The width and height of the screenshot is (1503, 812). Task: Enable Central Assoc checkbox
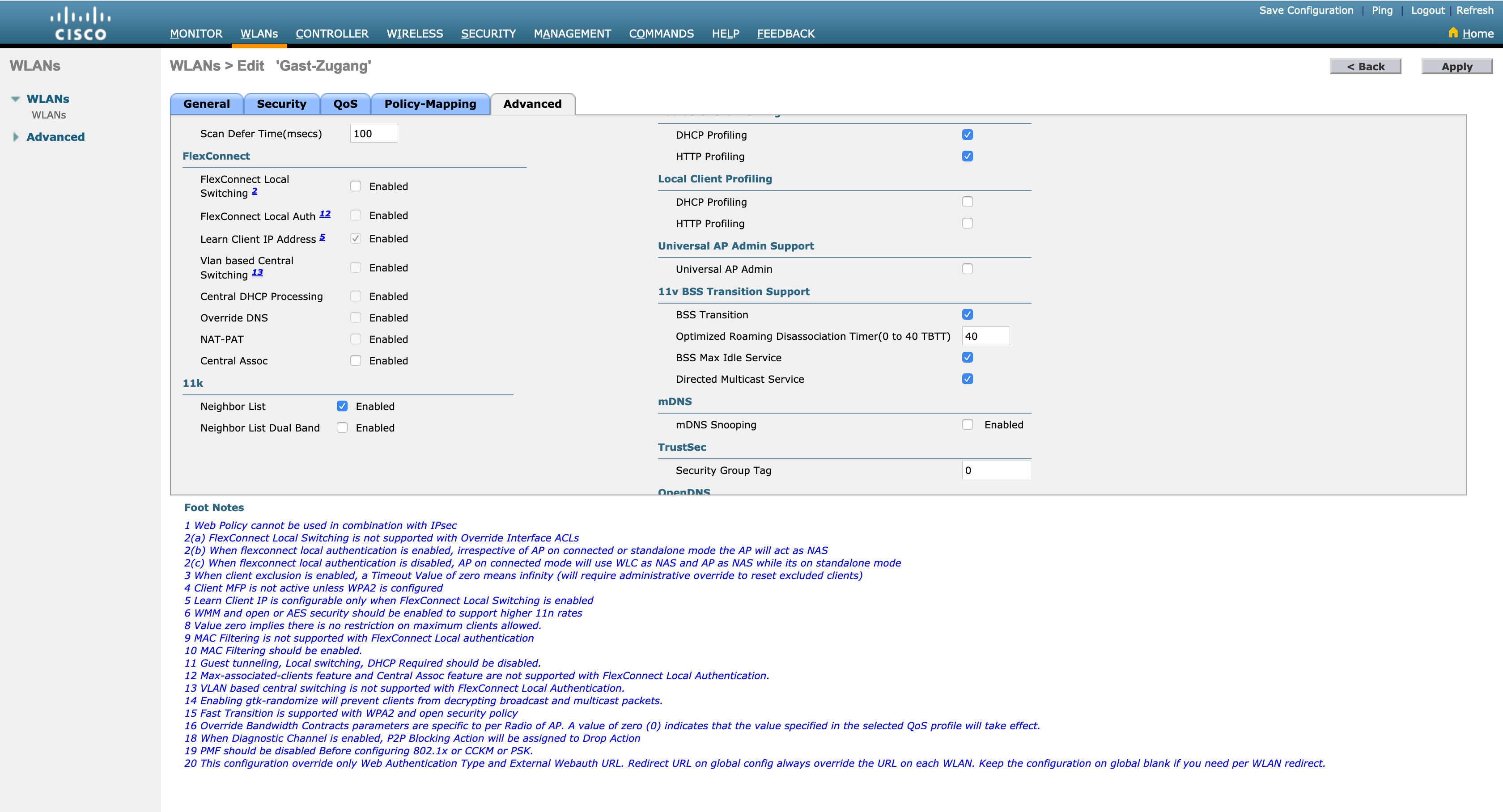coord(355,360)
